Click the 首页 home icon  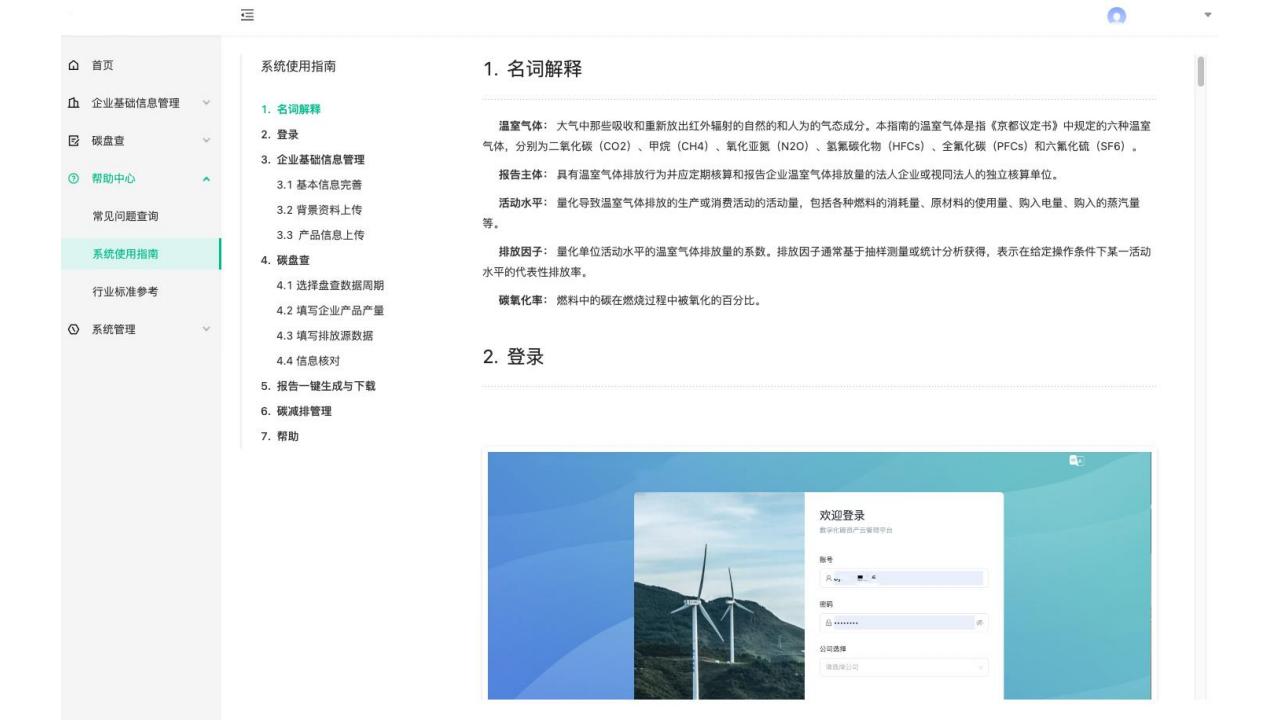[x=74, y=65]
